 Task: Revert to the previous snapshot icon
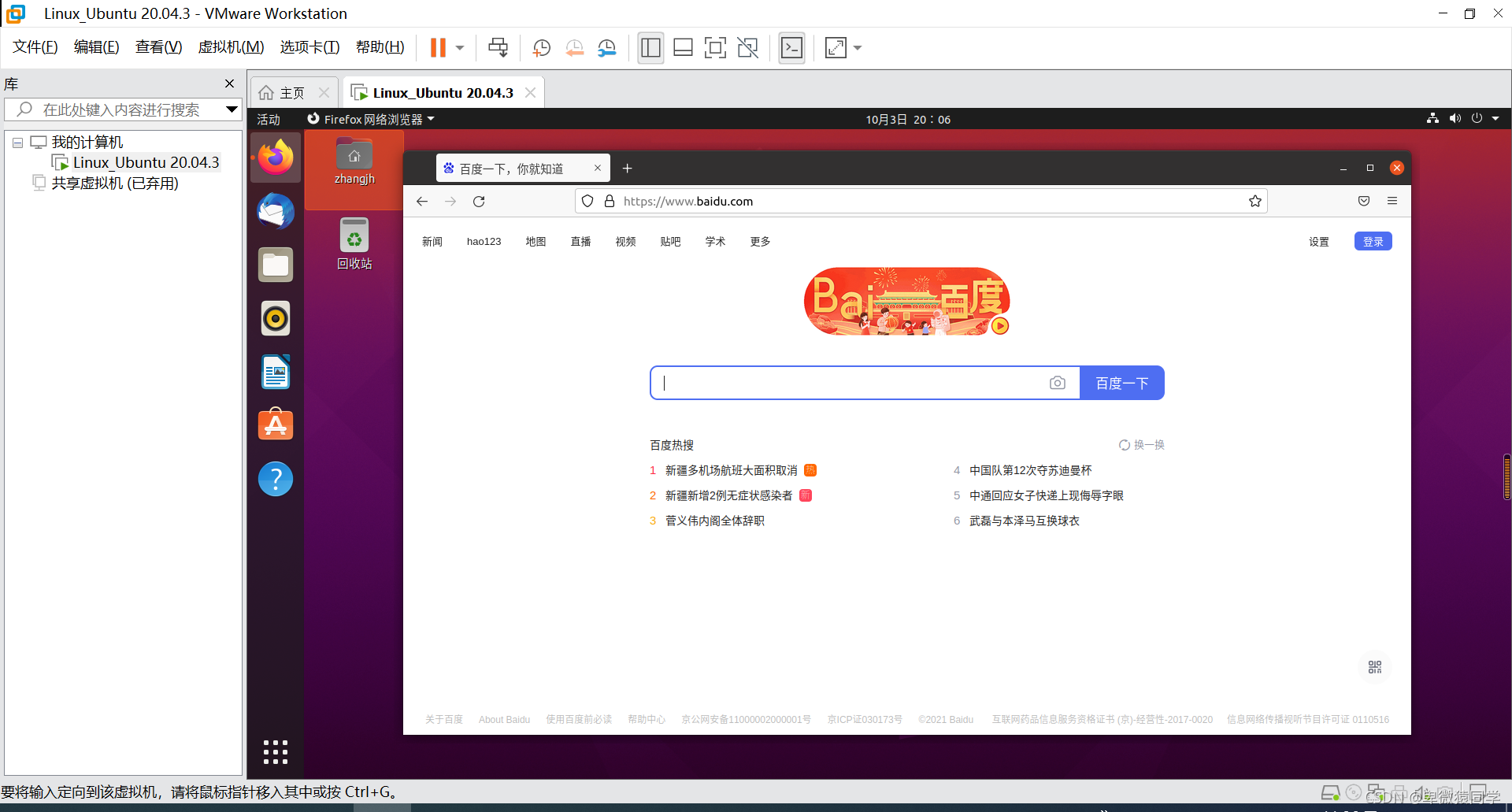click(574, 48)
